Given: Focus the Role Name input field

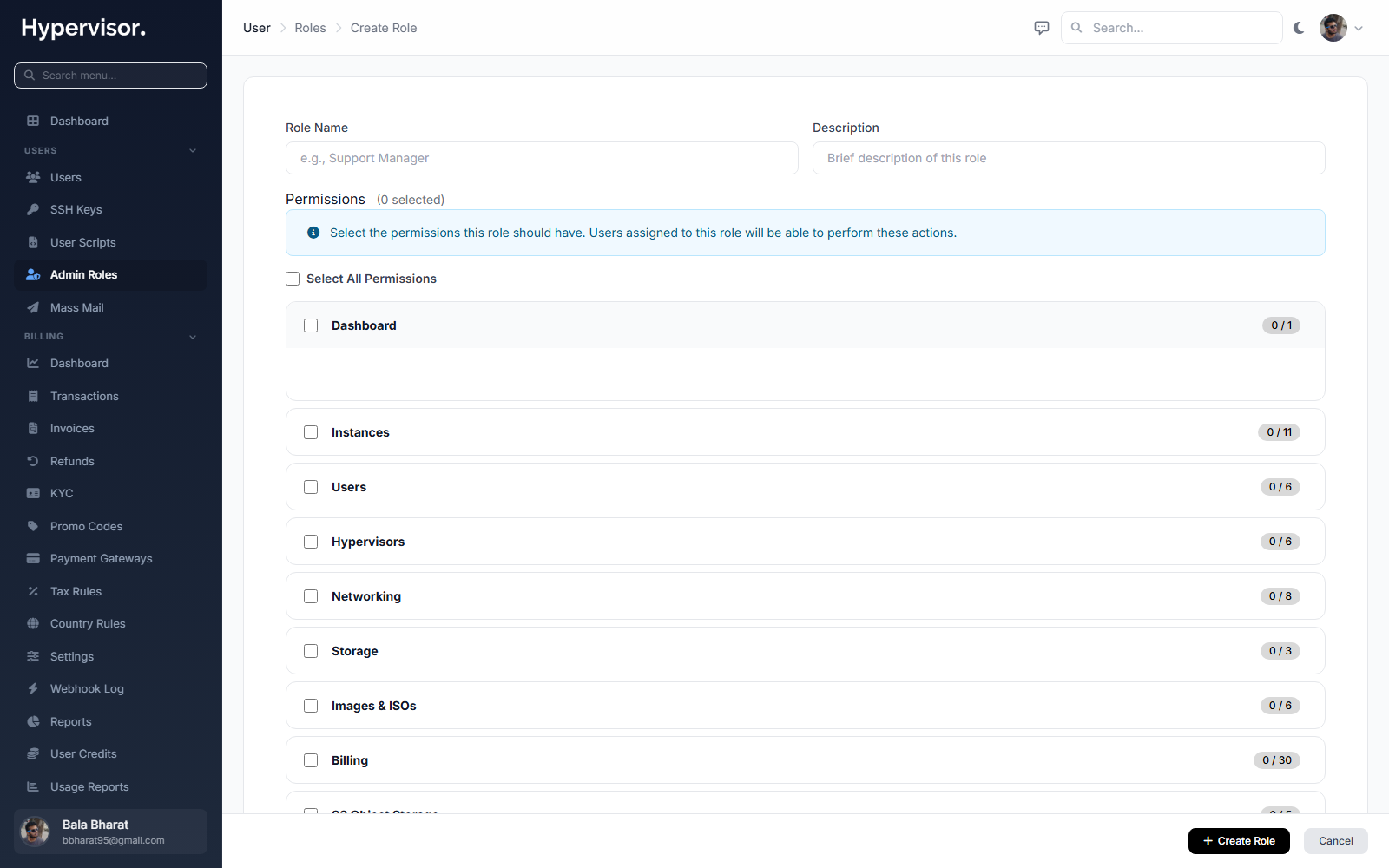Looking at the screenshot, I should coord(542,158).
